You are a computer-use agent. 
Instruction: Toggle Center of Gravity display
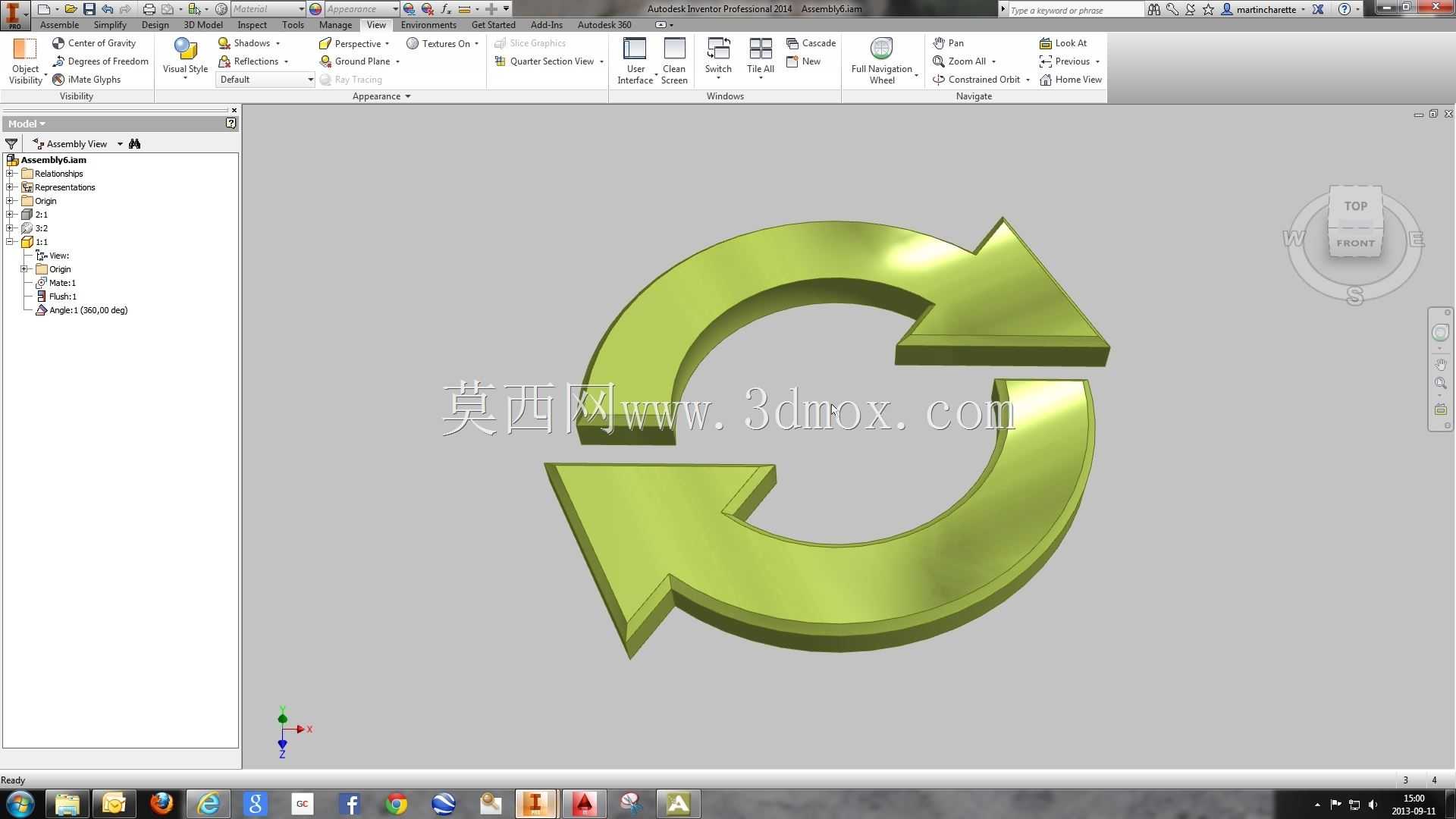point(94,43)
